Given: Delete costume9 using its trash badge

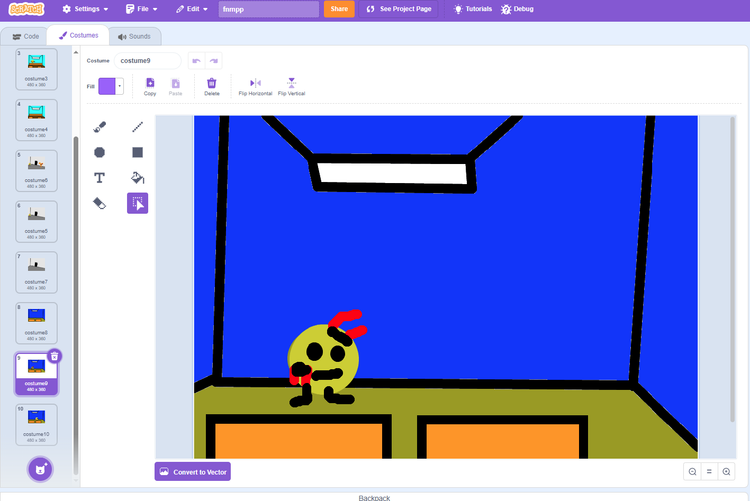Looking at the screenshot, I should pyautogui.click(x=55, y=356).
